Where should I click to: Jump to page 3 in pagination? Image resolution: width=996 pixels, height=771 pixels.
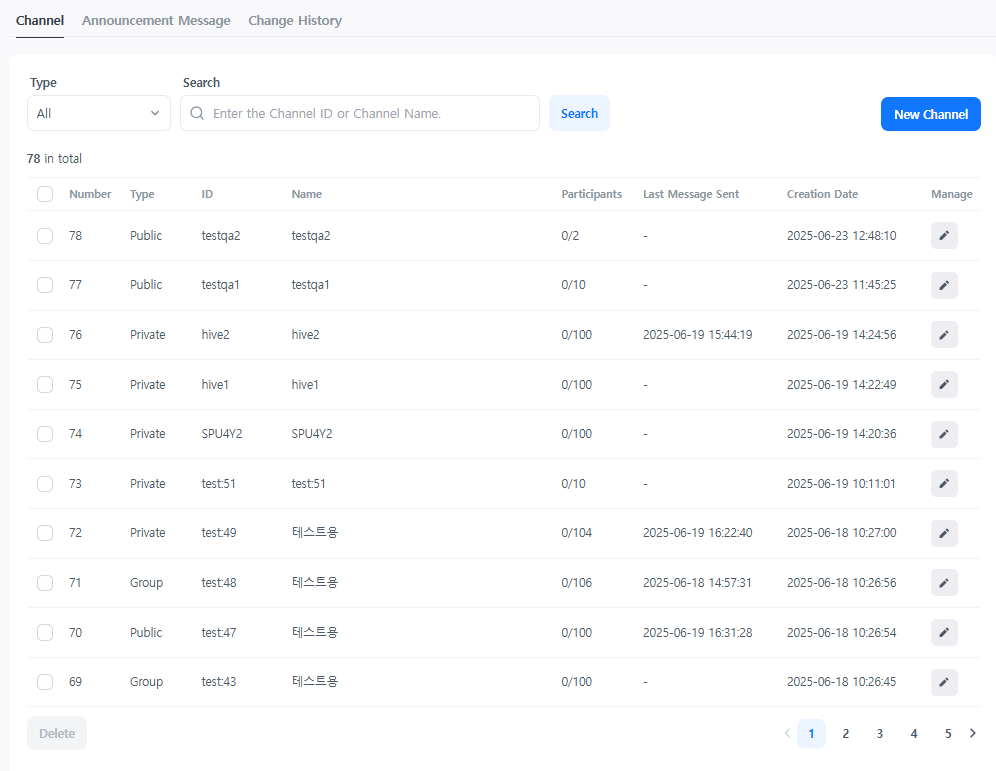(x=879, y=733)
